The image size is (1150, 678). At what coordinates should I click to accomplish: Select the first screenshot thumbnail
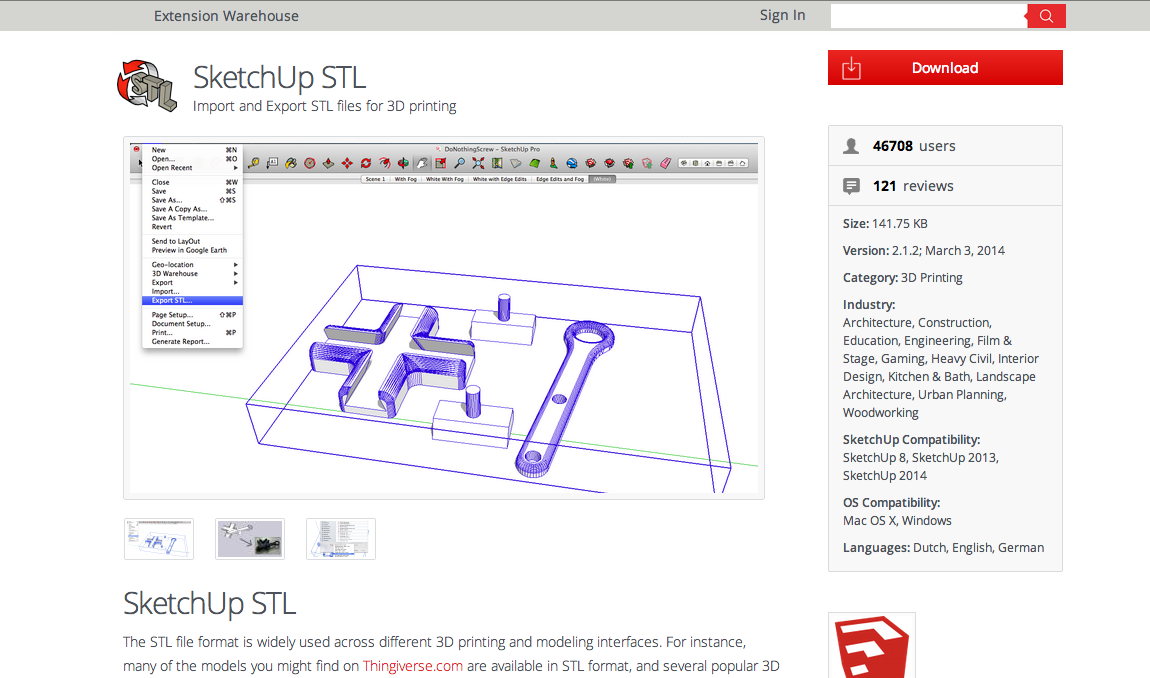tap(159, 539)
